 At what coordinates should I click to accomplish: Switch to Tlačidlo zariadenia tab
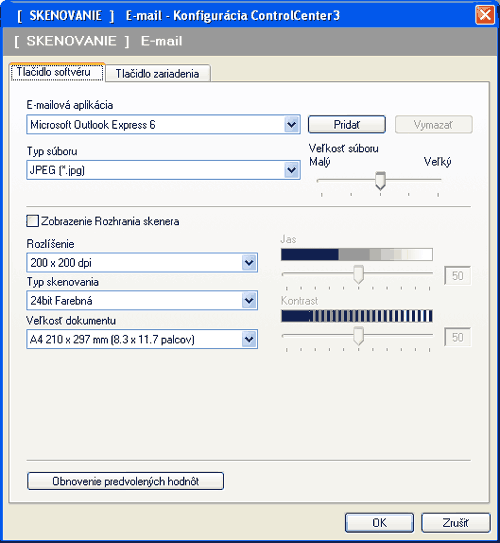158,73
